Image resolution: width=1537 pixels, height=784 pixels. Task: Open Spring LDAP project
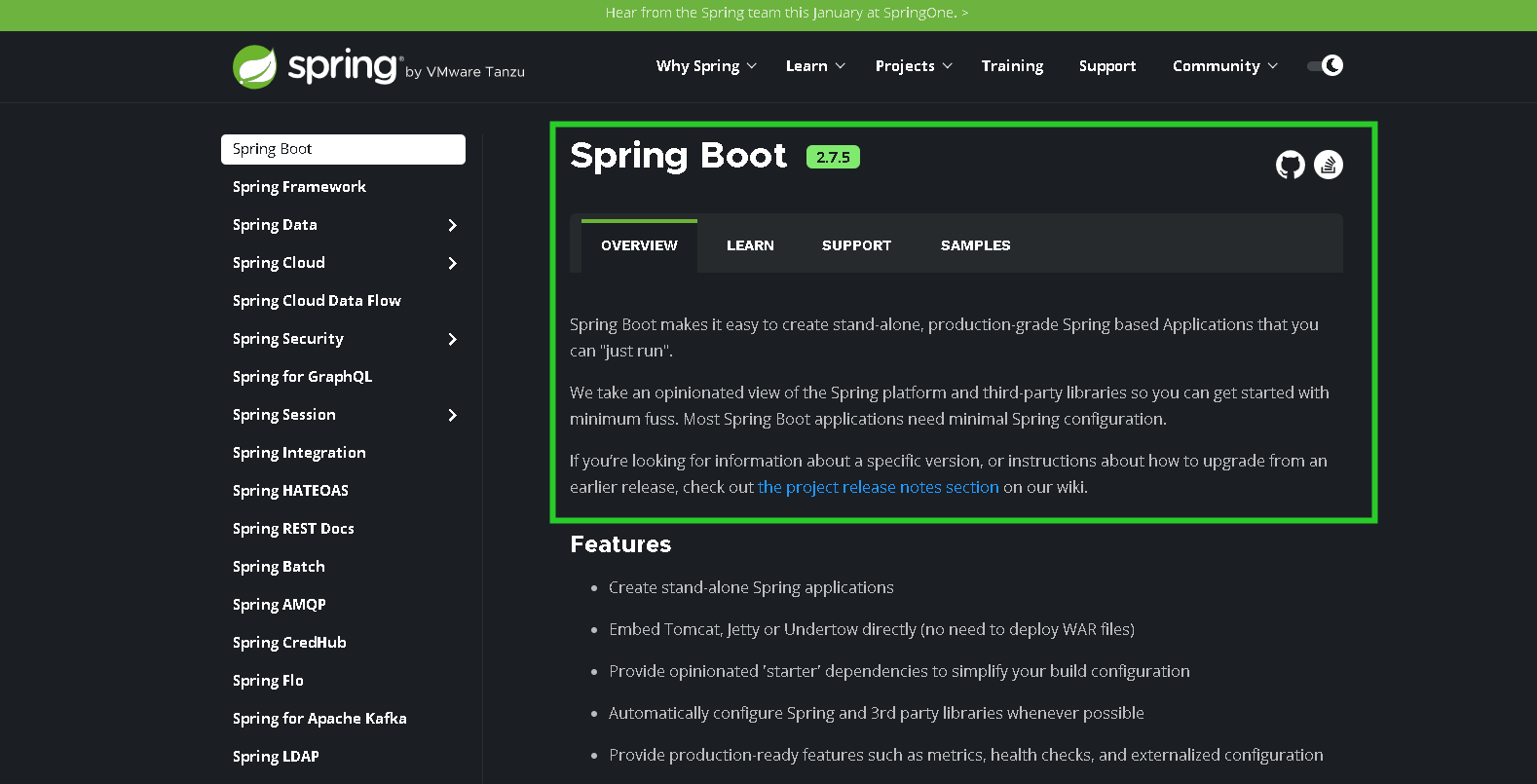pos(276,757)
